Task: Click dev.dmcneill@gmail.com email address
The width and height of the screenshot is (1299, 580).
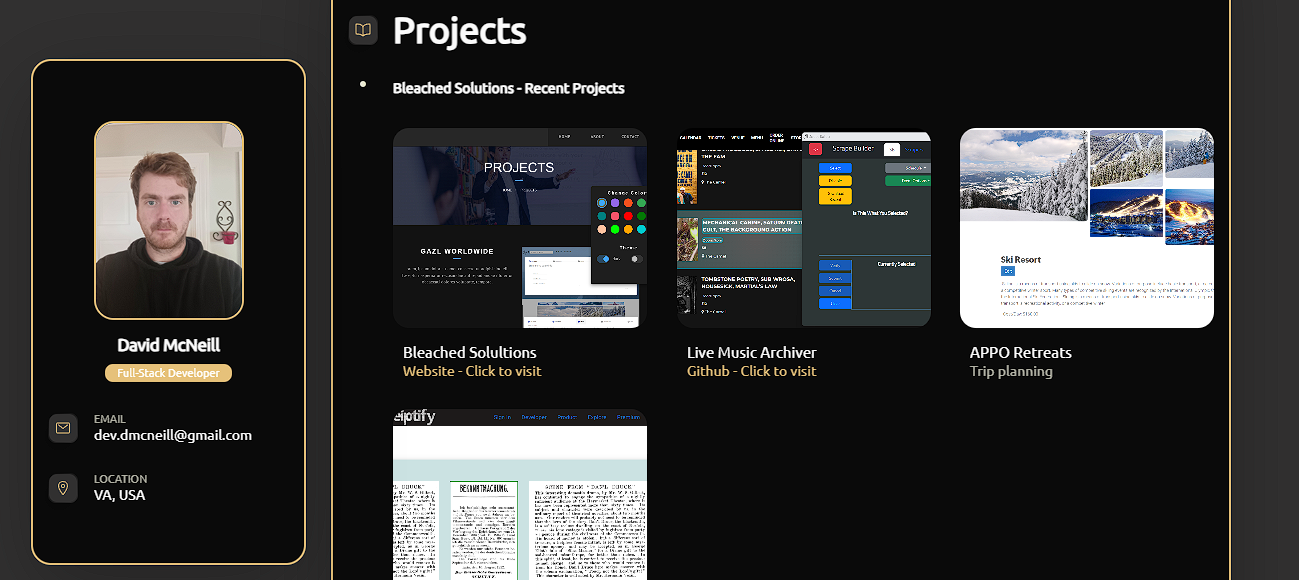Action: pyautogui.click(x=172, y=434)
